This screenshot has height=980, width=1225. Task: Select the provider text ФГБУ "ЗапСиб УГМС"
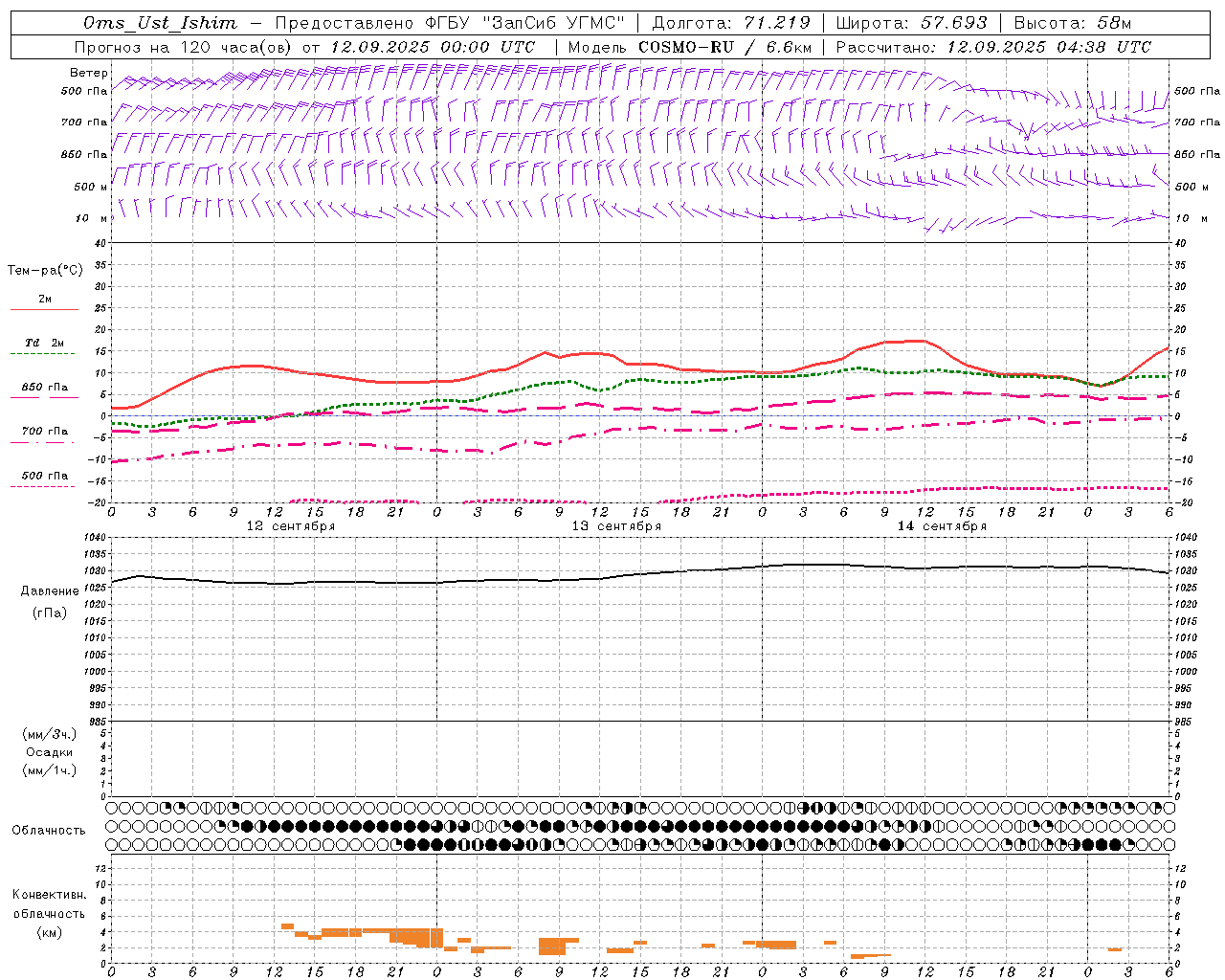[524, 23]
